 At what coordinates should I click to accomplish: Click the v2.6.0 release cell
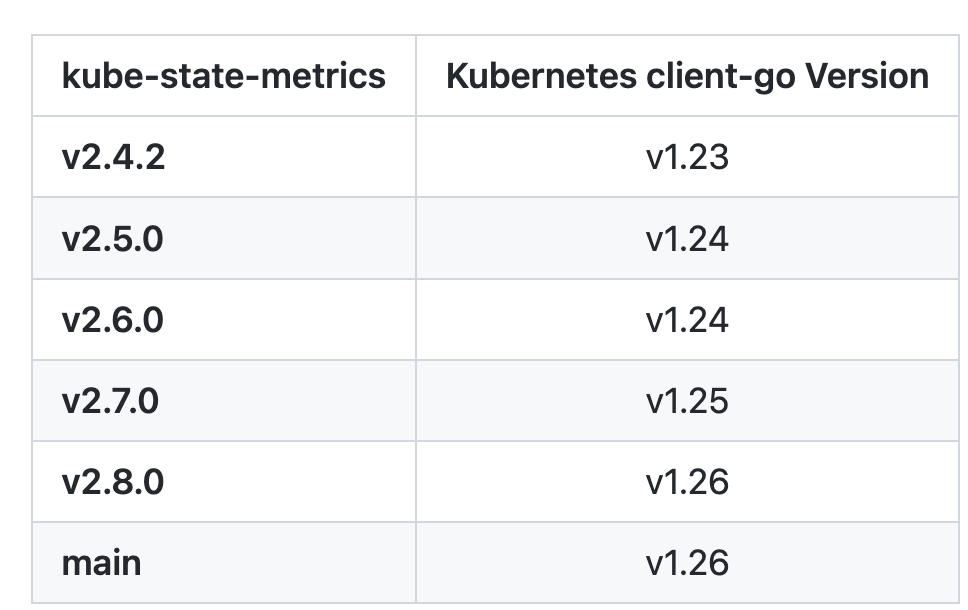point(112,320)
